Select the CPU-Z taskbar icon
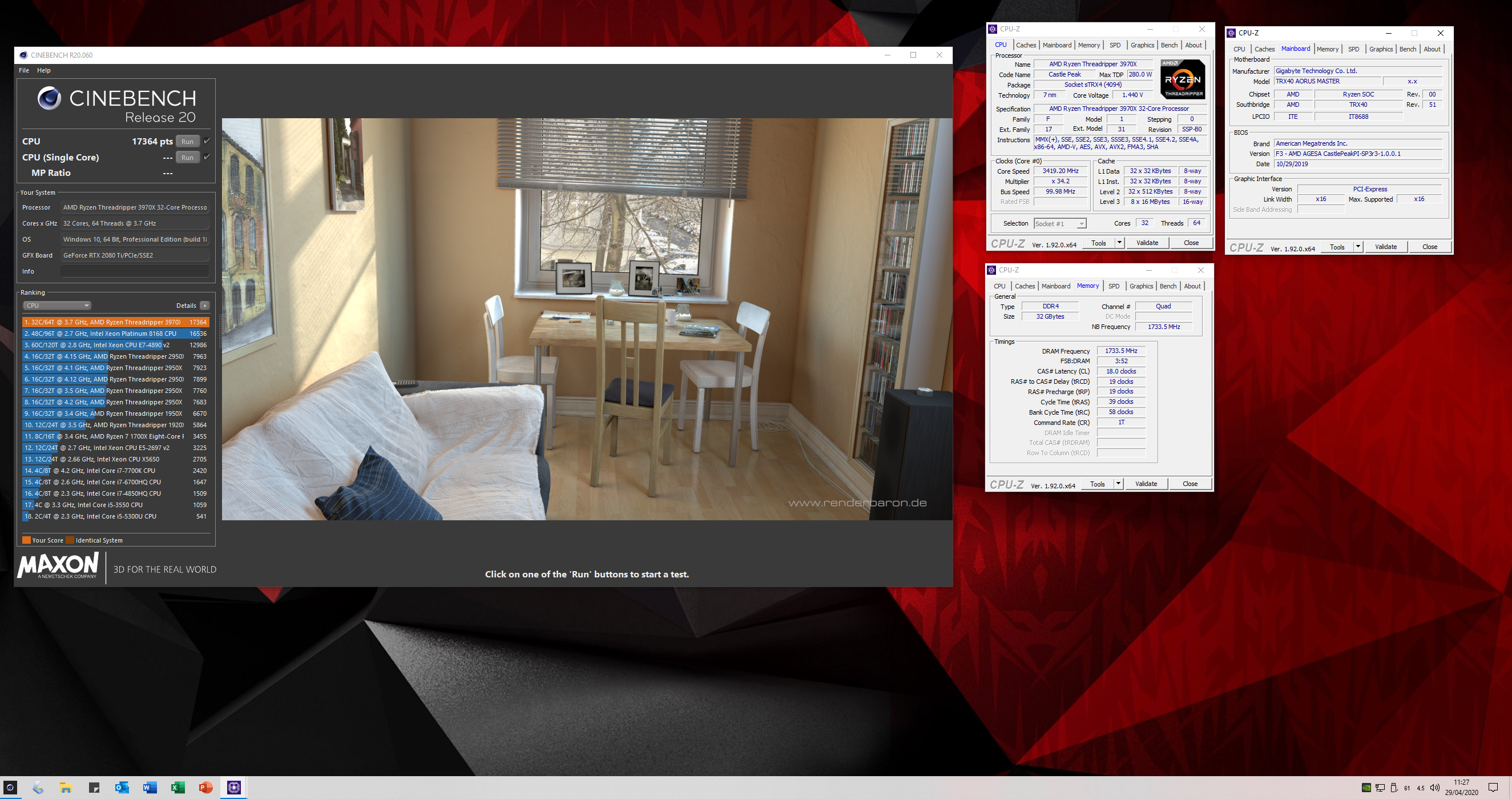The image size is (1512, 799). pyautogui.click(x=233, y=787)
